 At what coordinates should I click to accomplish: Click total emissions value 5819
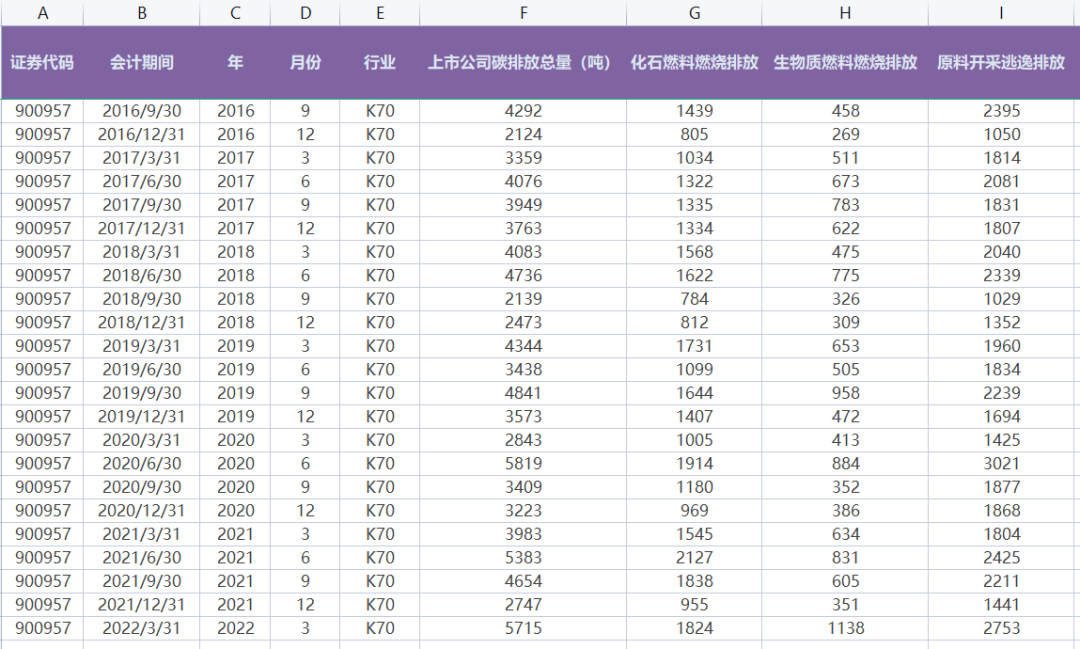point(523,464)
